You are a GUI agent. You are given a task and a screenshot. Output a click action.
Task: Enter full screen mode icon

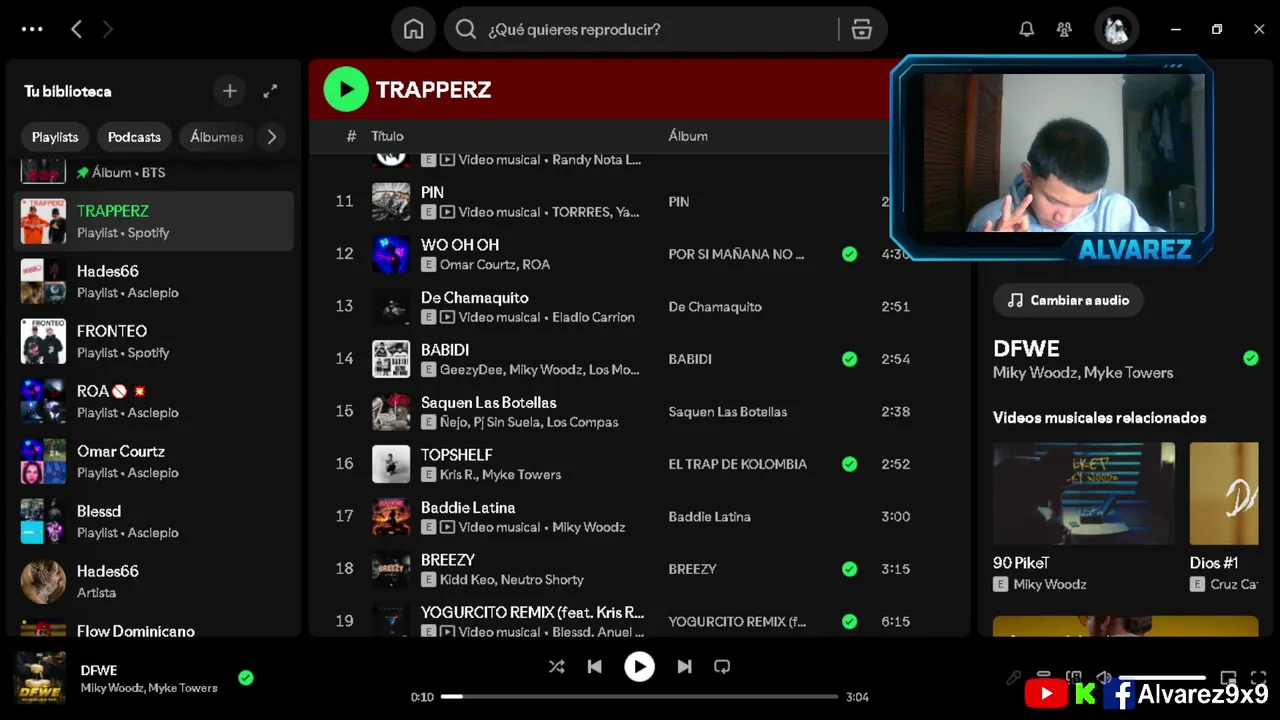(1258, 677)
